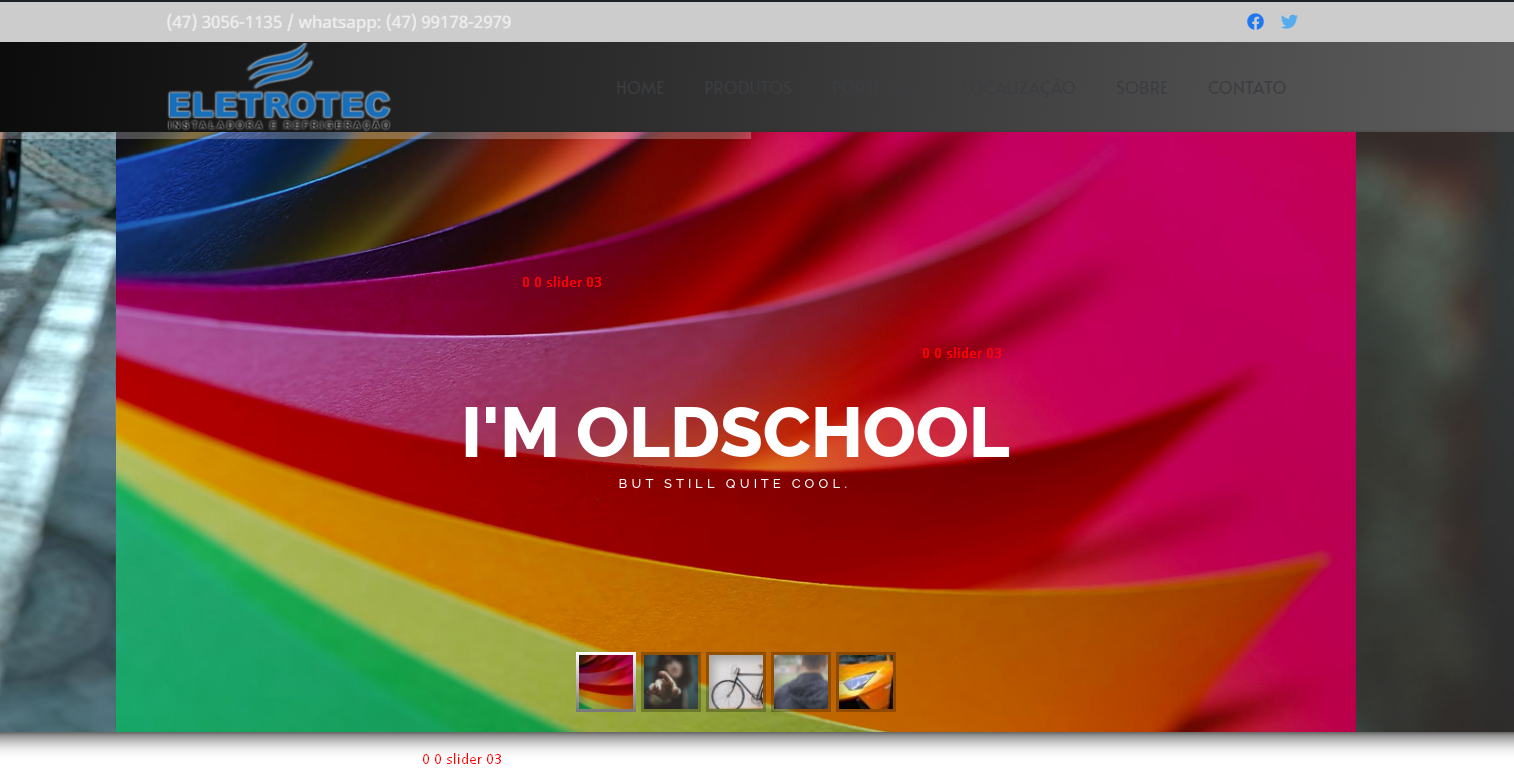Click the blurred previous slide on left
Image resolution: width=1514 pixels, height=781 pixels.
point(57,430)
